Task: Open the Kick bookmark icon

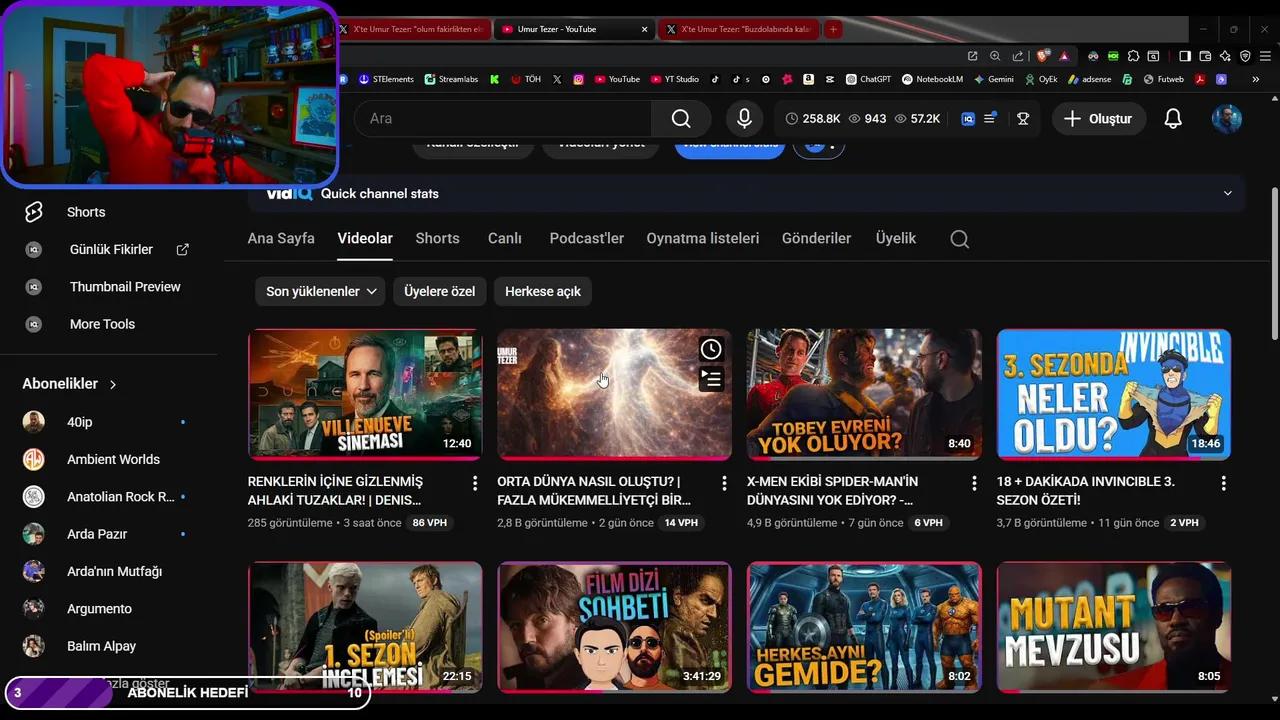Action: [x=494, y=79]
